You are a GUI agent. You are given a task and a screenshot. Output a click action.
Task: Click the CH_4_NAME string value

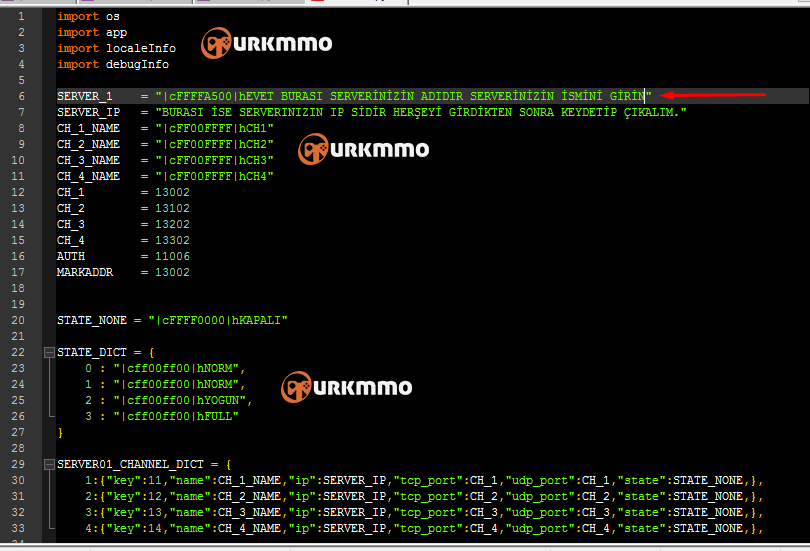coord(214,176)
